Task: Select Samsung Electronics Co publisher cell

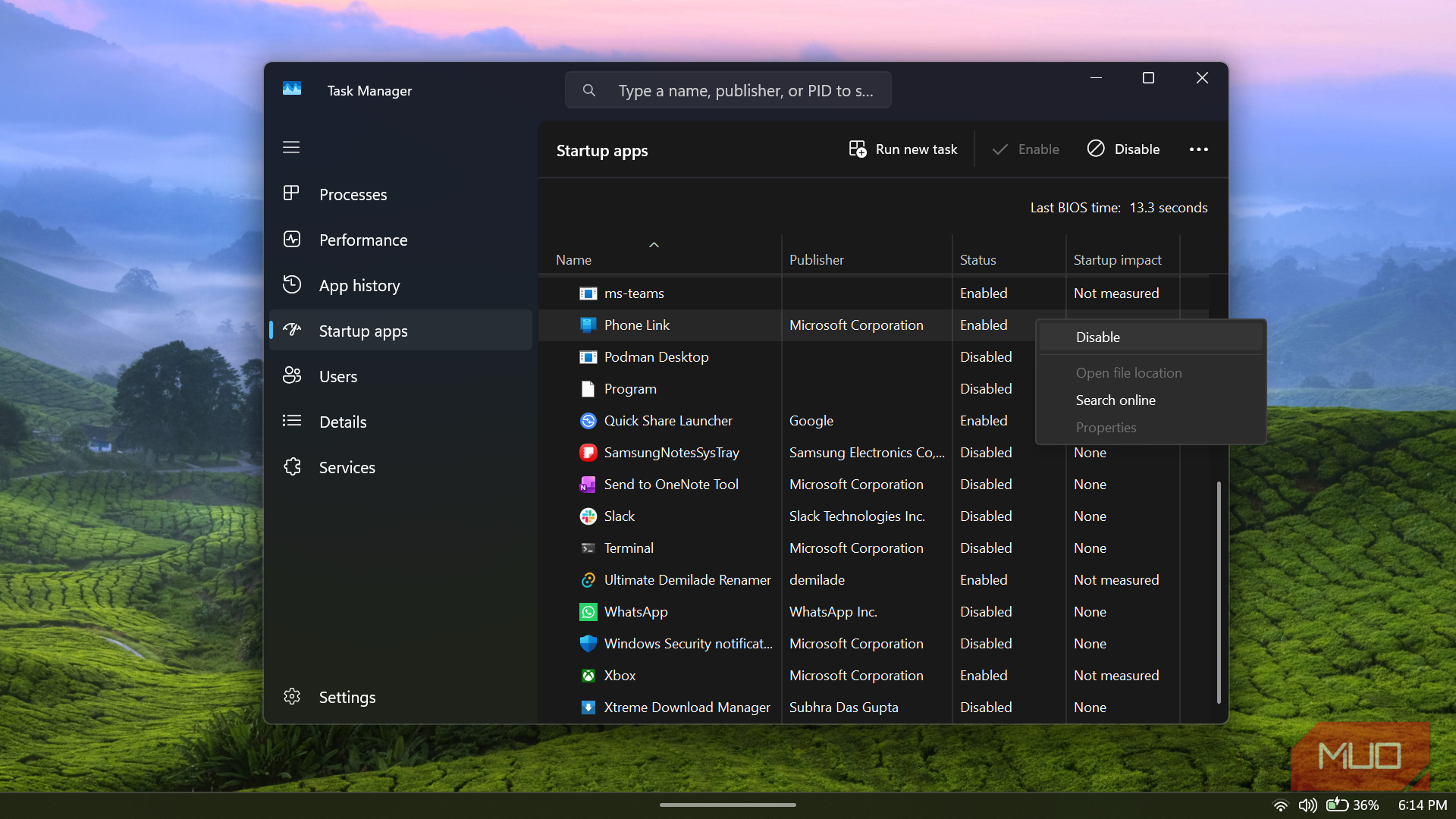Action: (x=867, y=453)
